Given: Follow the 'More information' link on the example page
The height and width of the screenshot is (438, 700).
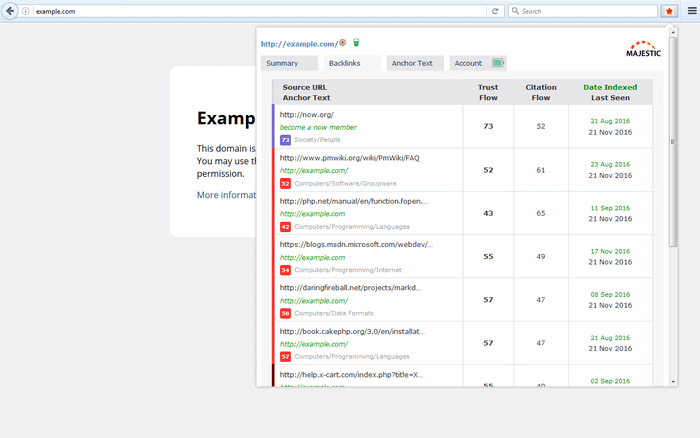Looking at the screenshot, I should [226, 195].
